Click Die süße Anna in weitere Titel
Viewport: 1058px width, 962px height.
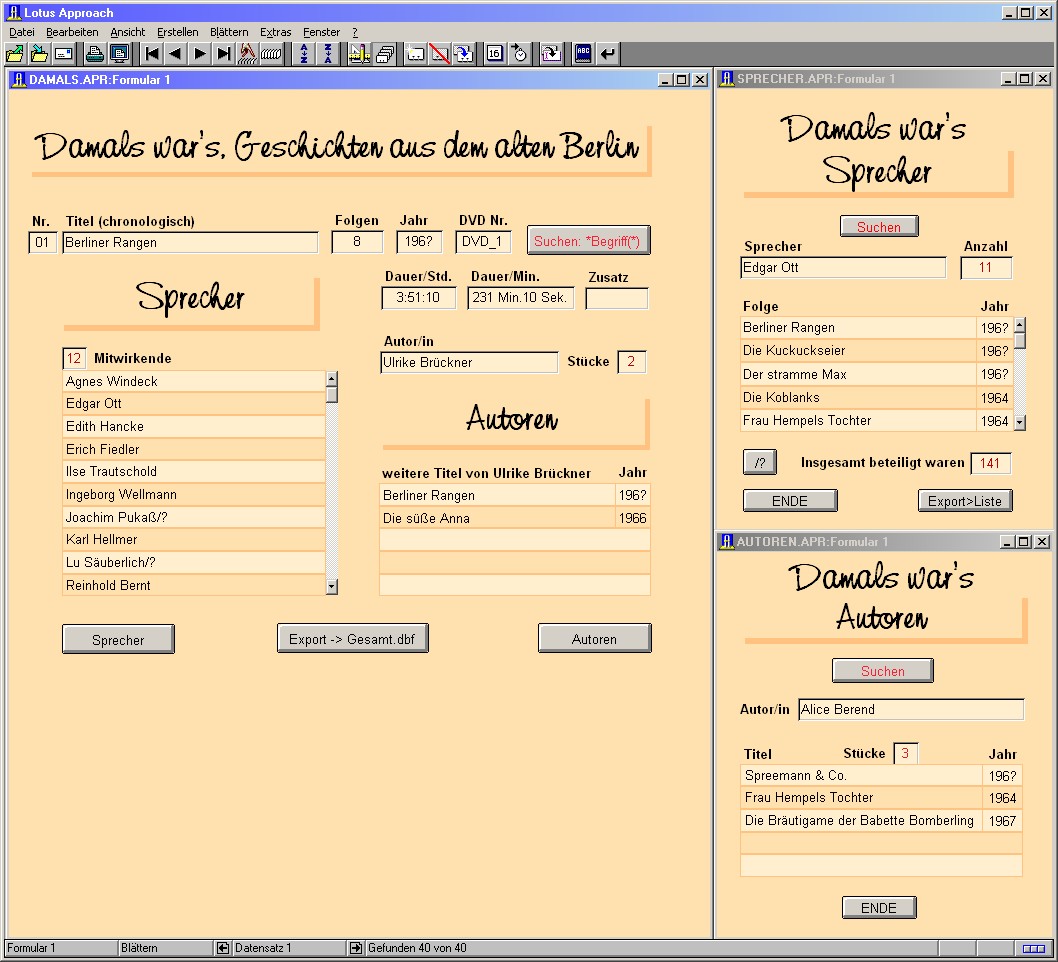(497, 518)
